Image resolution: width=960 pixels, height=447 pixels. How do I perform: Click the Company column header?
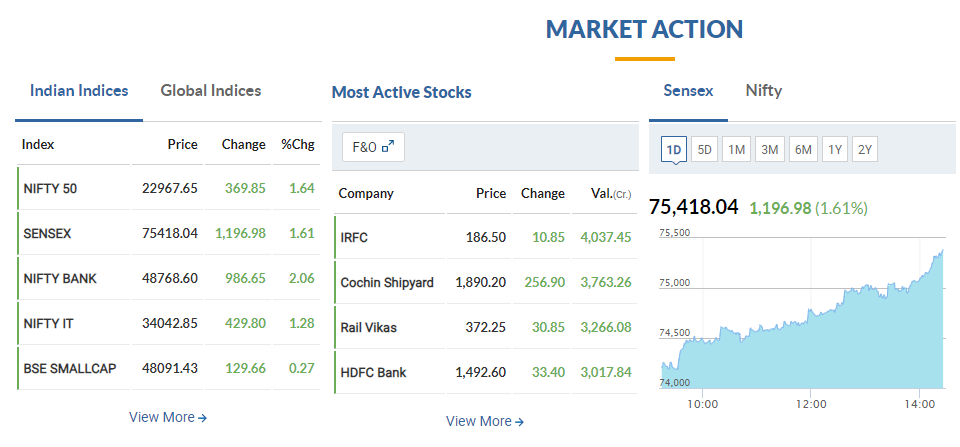(366, 193)
